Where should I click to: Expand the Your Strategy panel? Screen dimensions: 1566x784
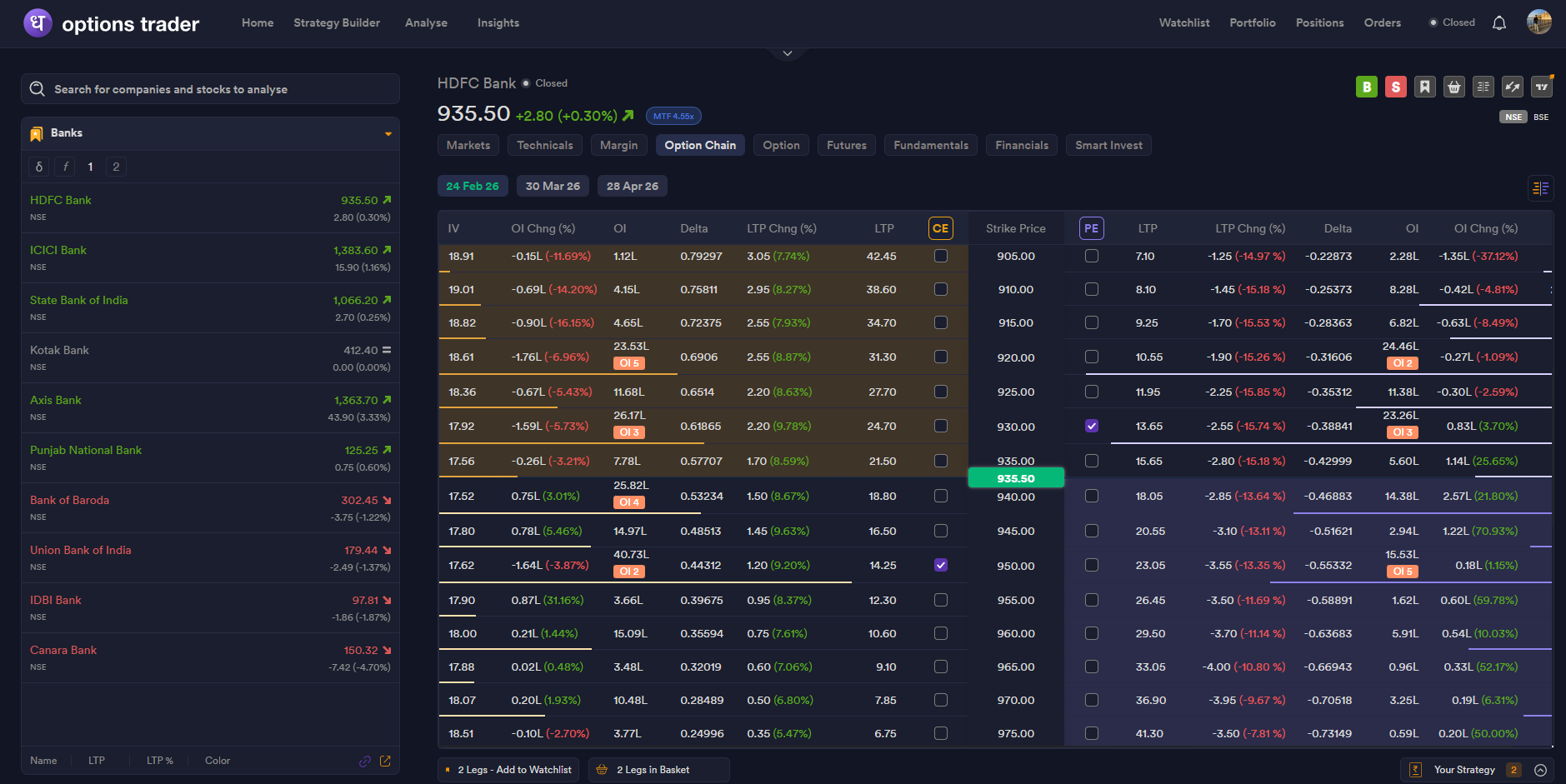click(1540, 770)
